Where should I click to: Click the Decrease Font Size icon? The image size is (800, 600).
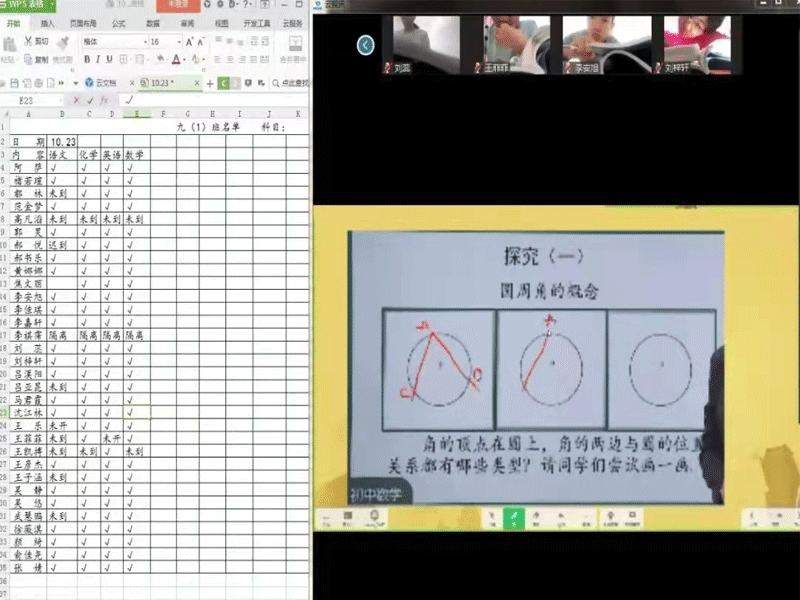[201, 42]
